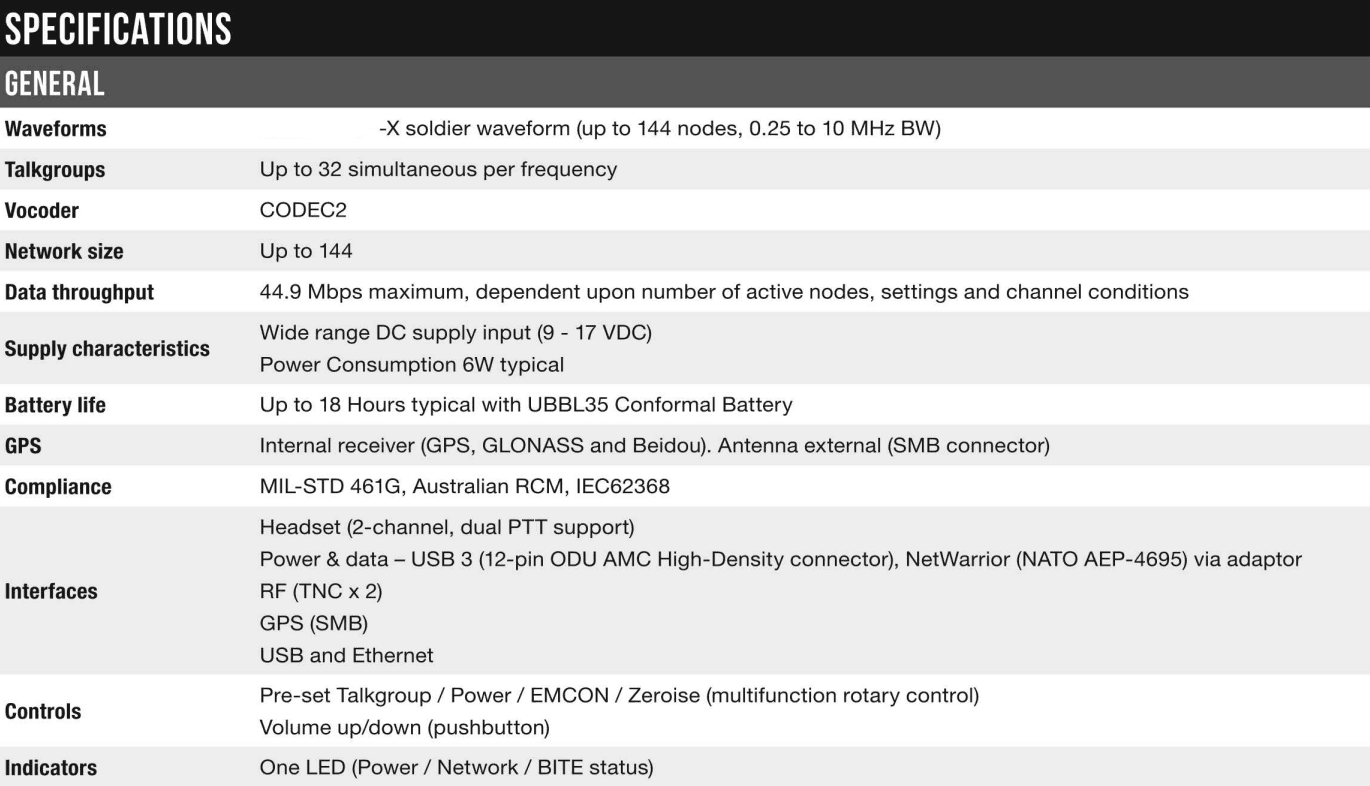The image size is (1370, 786).
Task: Select the MIL-STD 461G compliance text
Action: point(464,487)
